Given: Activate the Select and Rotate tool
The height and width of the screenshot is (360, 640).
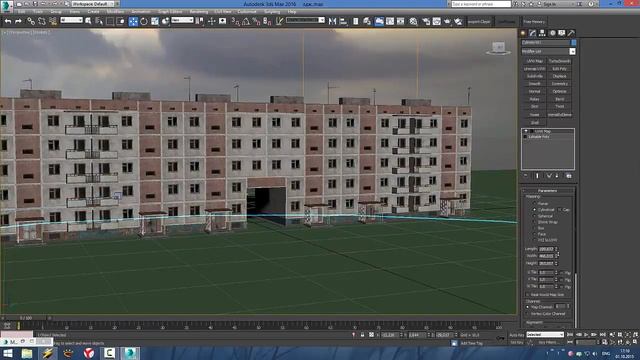Looking at the screenshot, I should click(144, 21).
